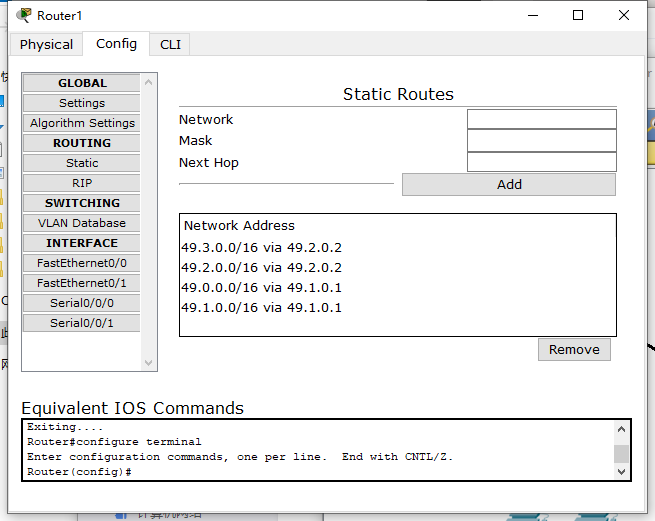Click the ROUTING section header
This screenshot has height=521, width=655.
pyautogui.click(x=82, y=143)
